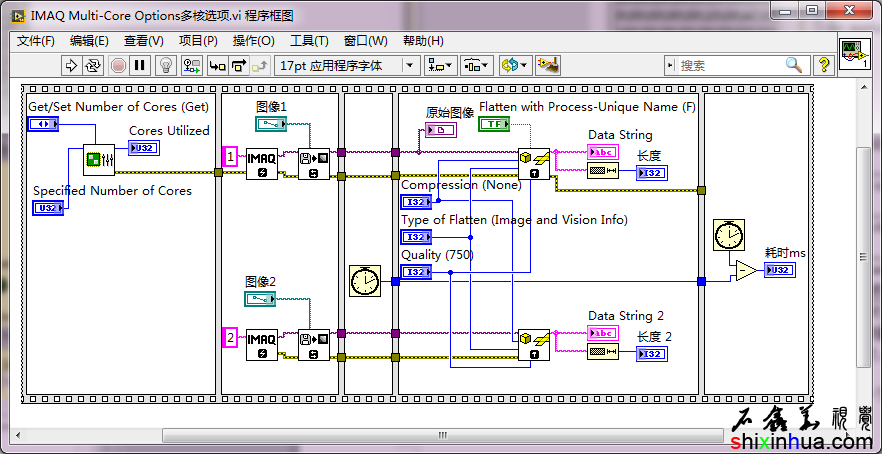Image resolution: width=882 pixels, height=454 pixels.
Task: Click the Clean Up Diagram button
Action: [x=547, y=65]
